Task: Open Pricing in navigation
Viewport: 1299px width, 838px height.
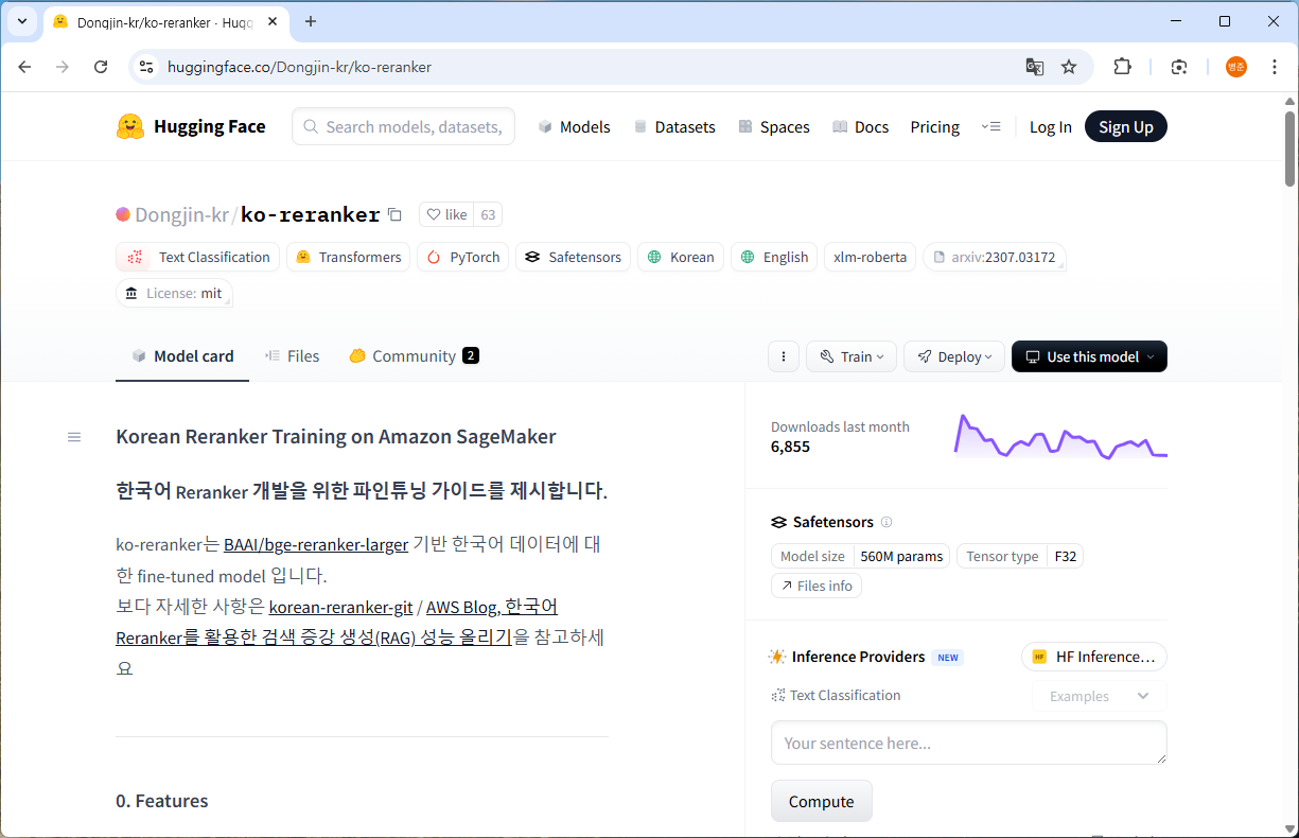Action: tap(935, 127)
